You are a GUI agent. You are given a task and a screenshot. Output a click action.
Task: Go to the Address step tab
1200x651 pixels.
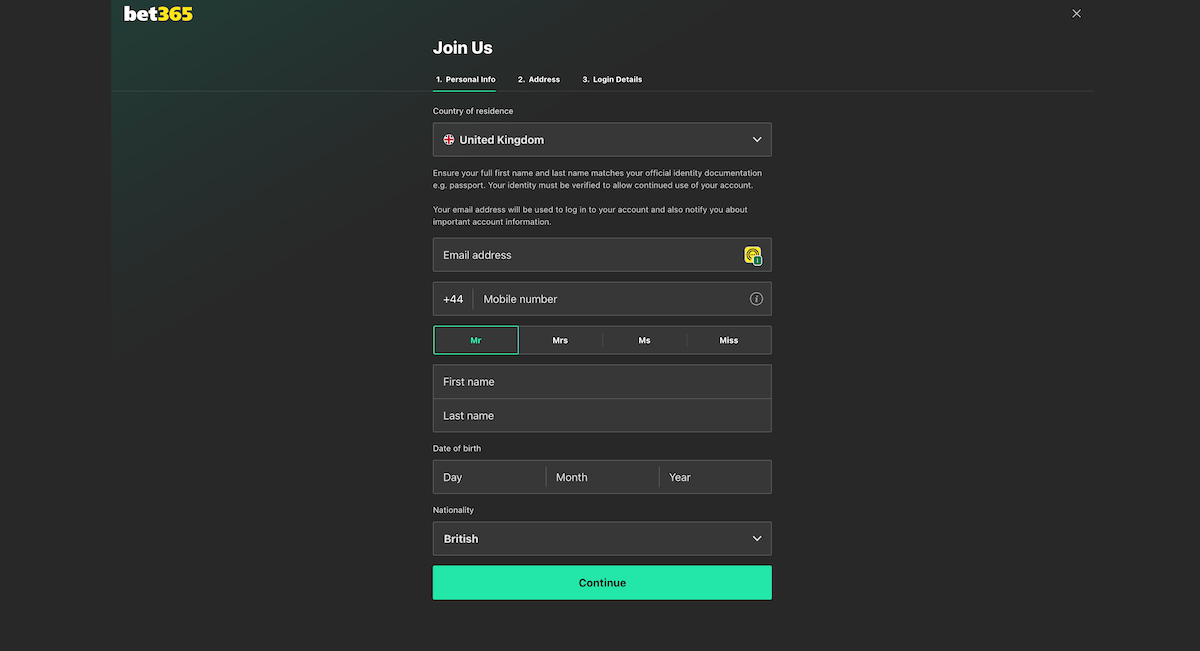coord(539,79)
